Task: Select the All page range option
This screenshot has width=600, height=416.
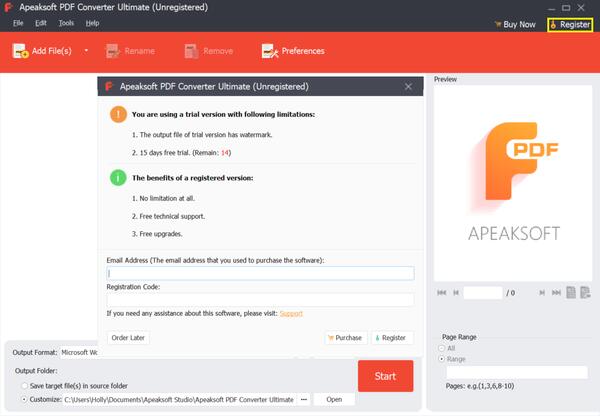Action: point(443,348)
